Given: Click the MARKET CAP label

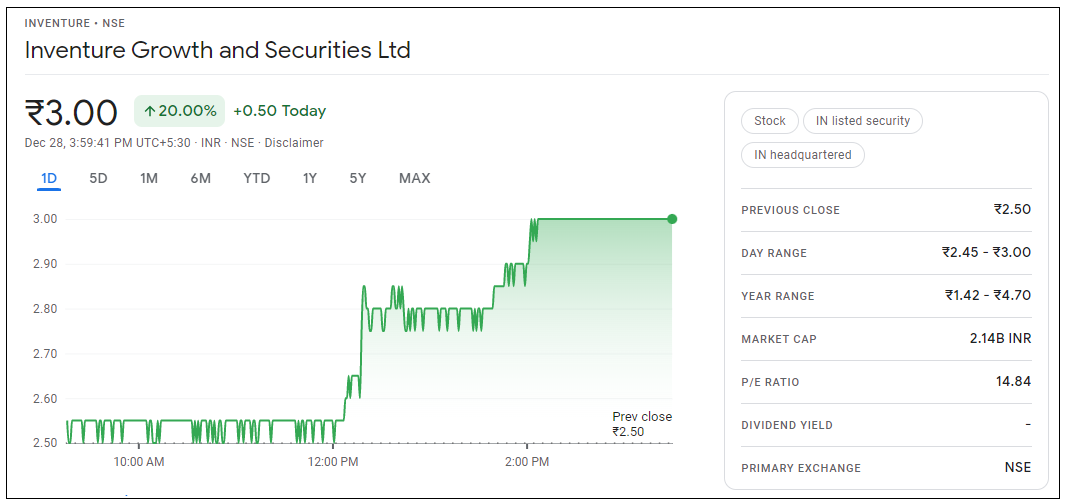Looking at the screenshot, I should (x=779, y=339).
